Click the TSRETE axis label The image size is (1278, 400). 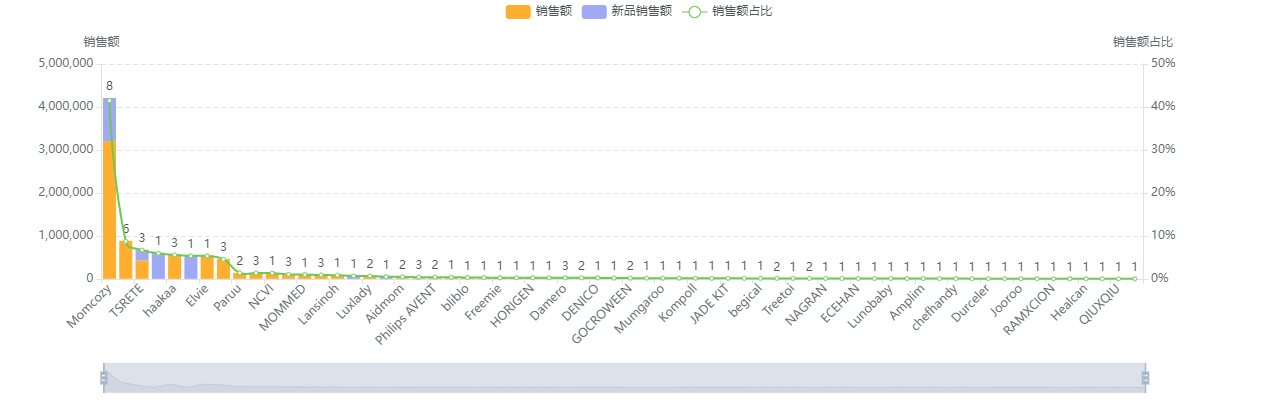(x=125, y=299)
